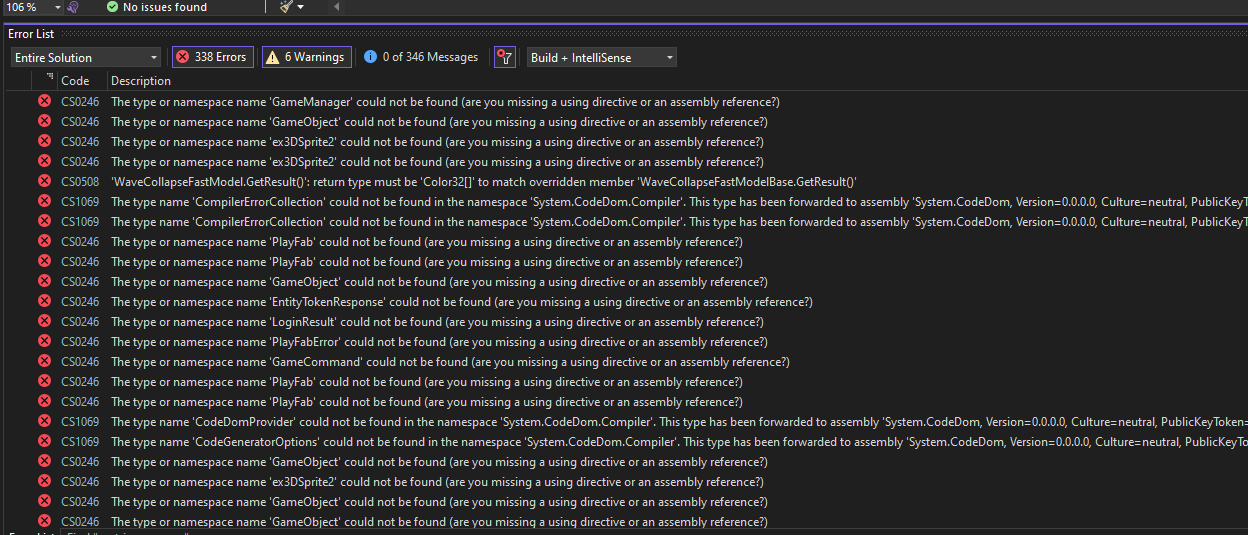Sort errors by the Code column header
Screen dimensions: 1248x535
click(75, 81)
